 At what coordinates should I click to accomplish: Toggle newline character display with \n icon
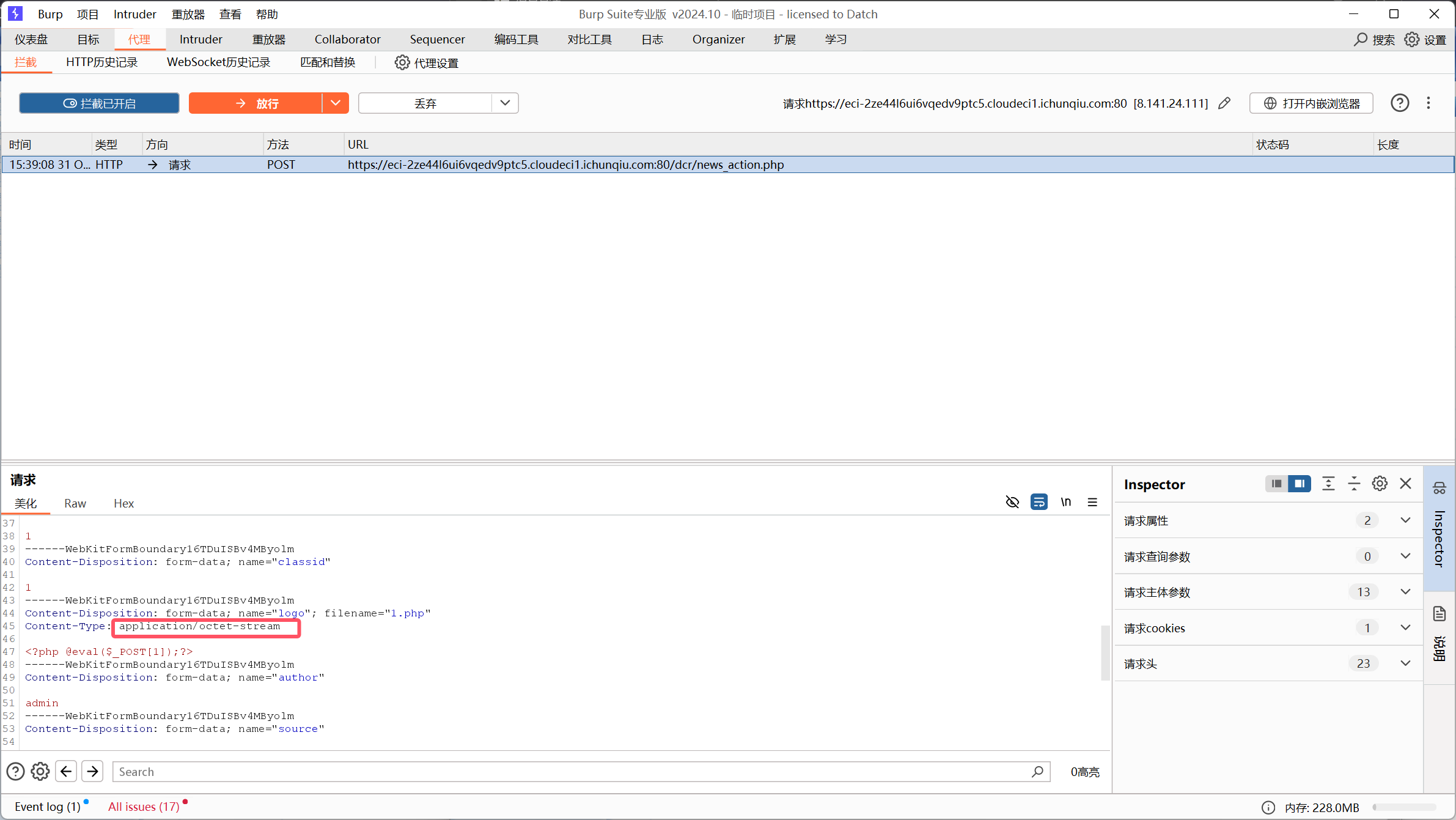tap(1066, 502)
